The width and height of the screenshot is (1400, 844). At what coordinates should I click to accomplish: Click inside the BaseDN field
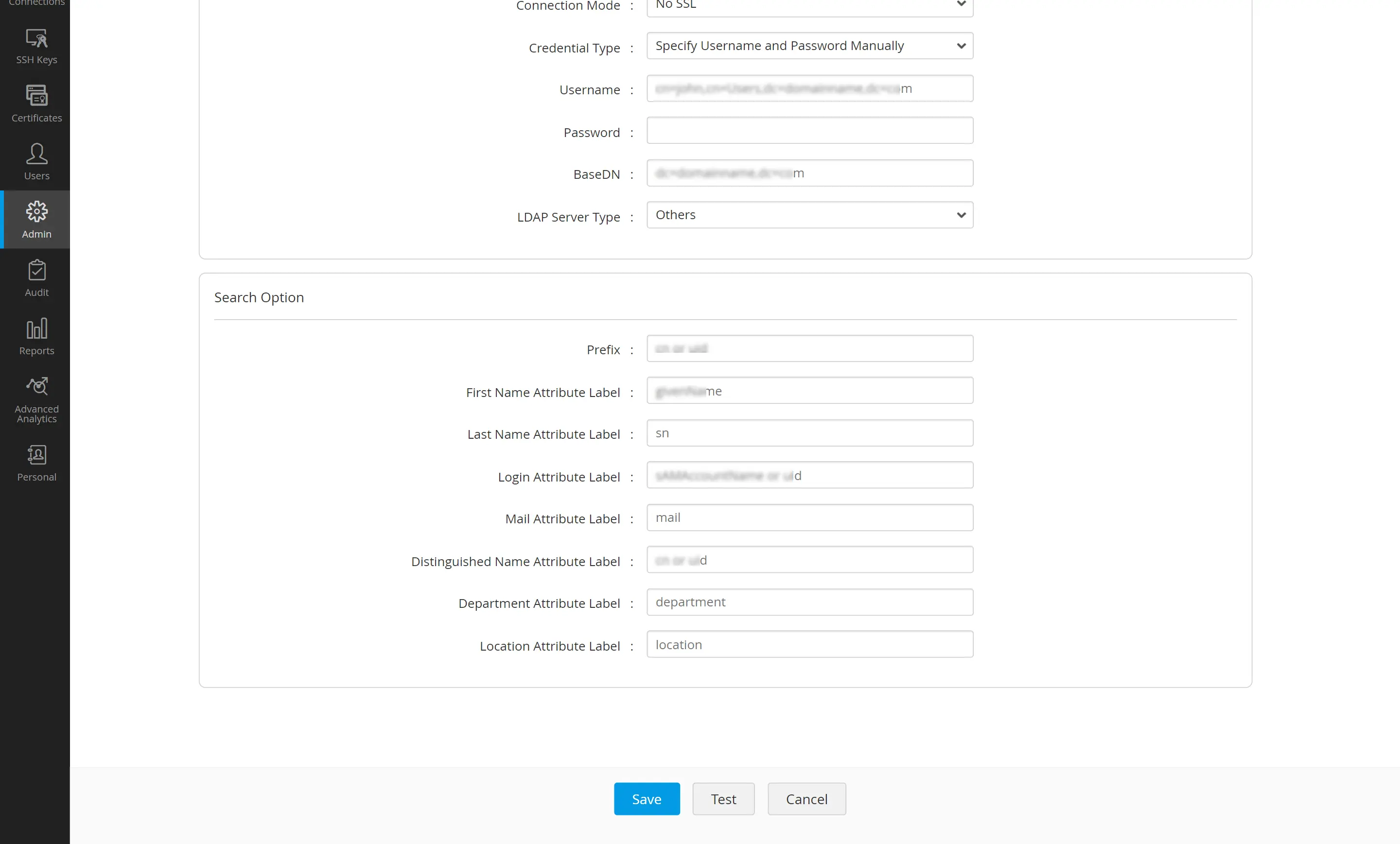click(809, 172)
